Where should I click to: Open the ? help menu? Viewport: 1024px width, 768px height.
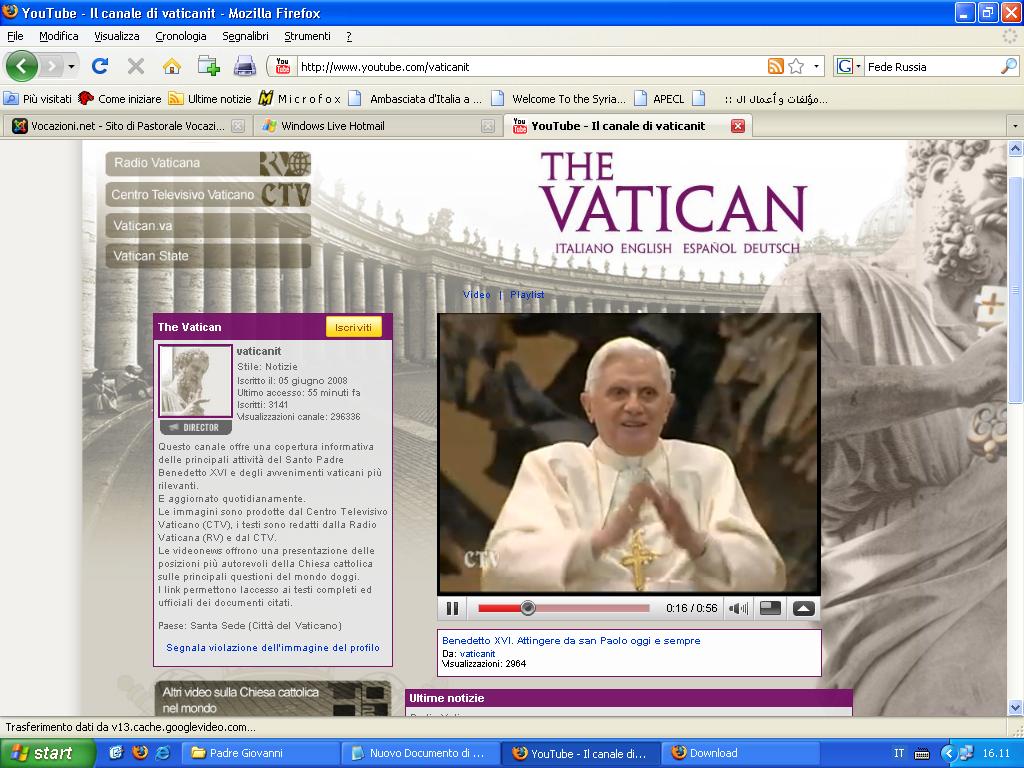tap(349, 36)
